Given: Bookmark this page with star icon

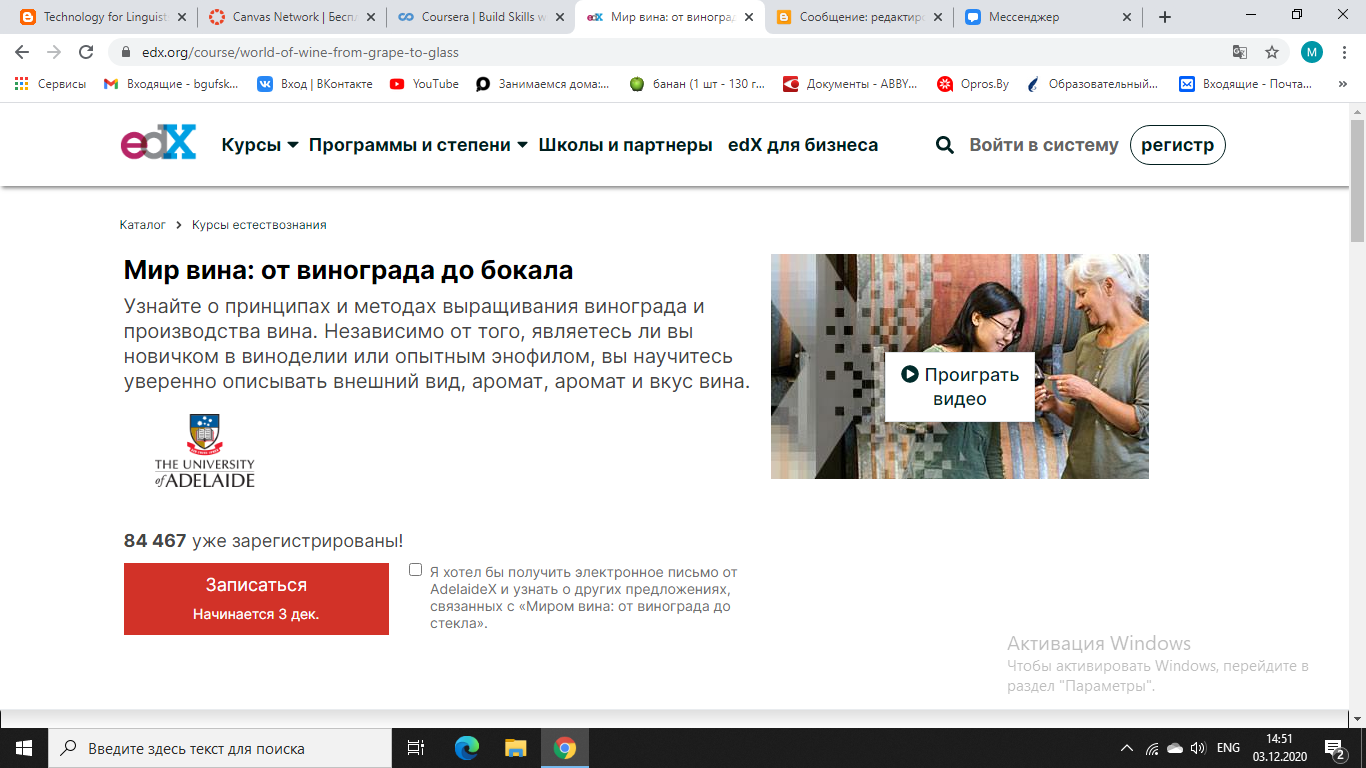Looking at the screenshot, I should point(1272,52).
